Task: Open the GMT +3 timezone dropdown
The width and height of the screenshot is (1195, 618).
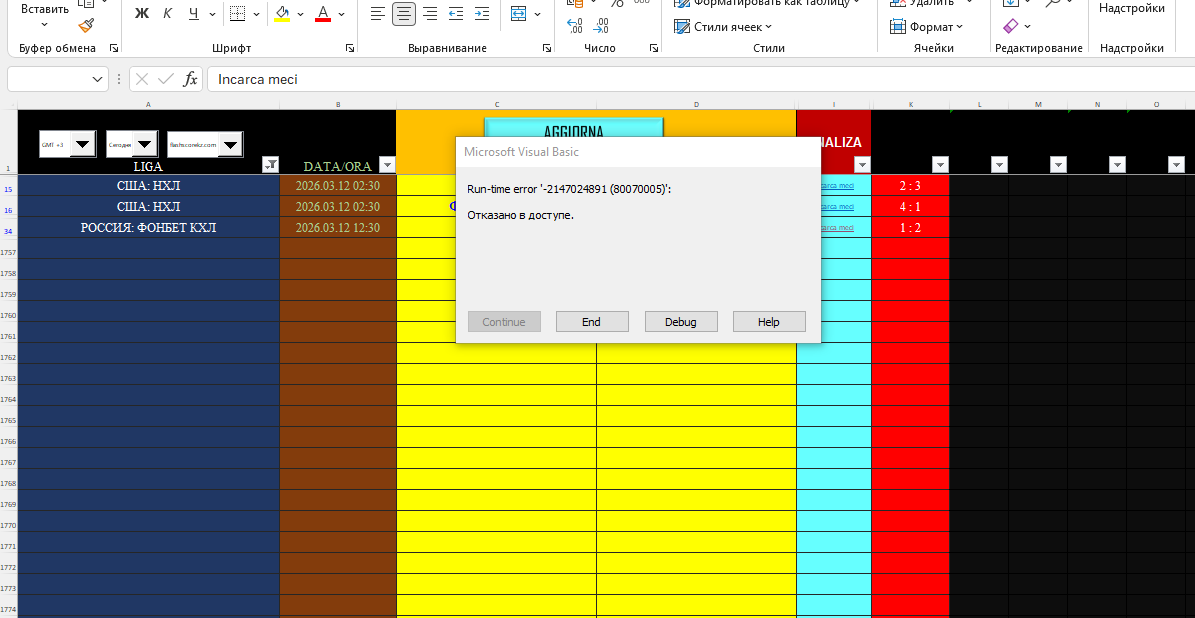Action: pyautogui.click(x=83, y=144)
